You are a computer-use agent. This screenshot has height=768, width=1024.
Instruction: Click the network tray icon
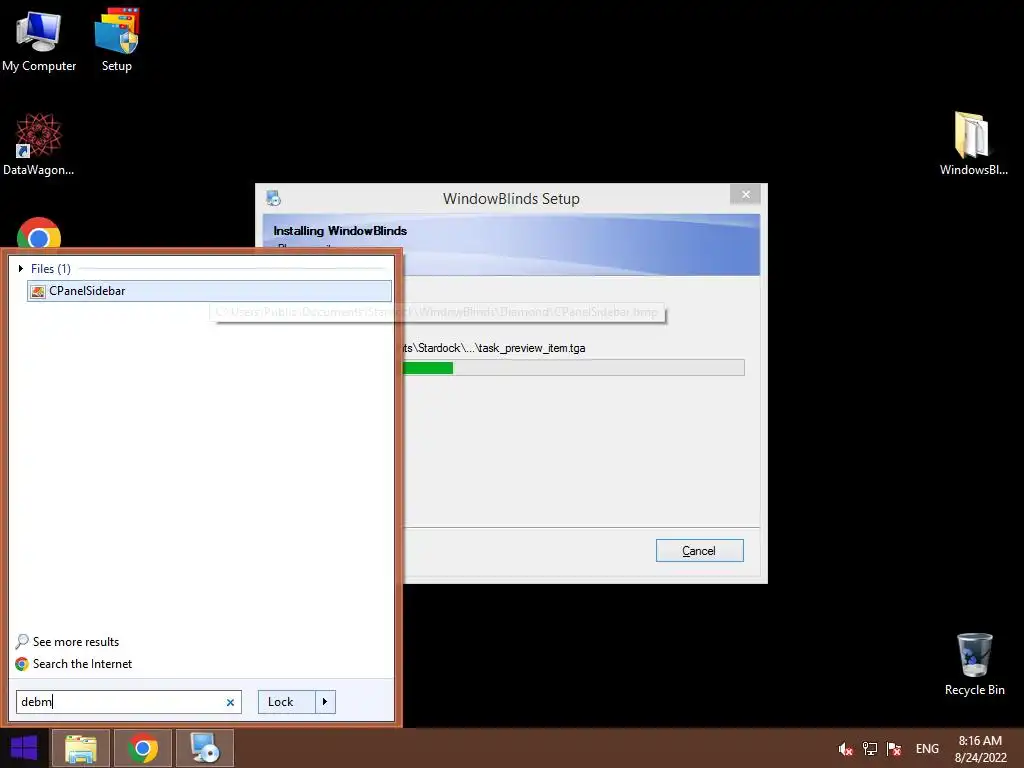click(869, 749)
